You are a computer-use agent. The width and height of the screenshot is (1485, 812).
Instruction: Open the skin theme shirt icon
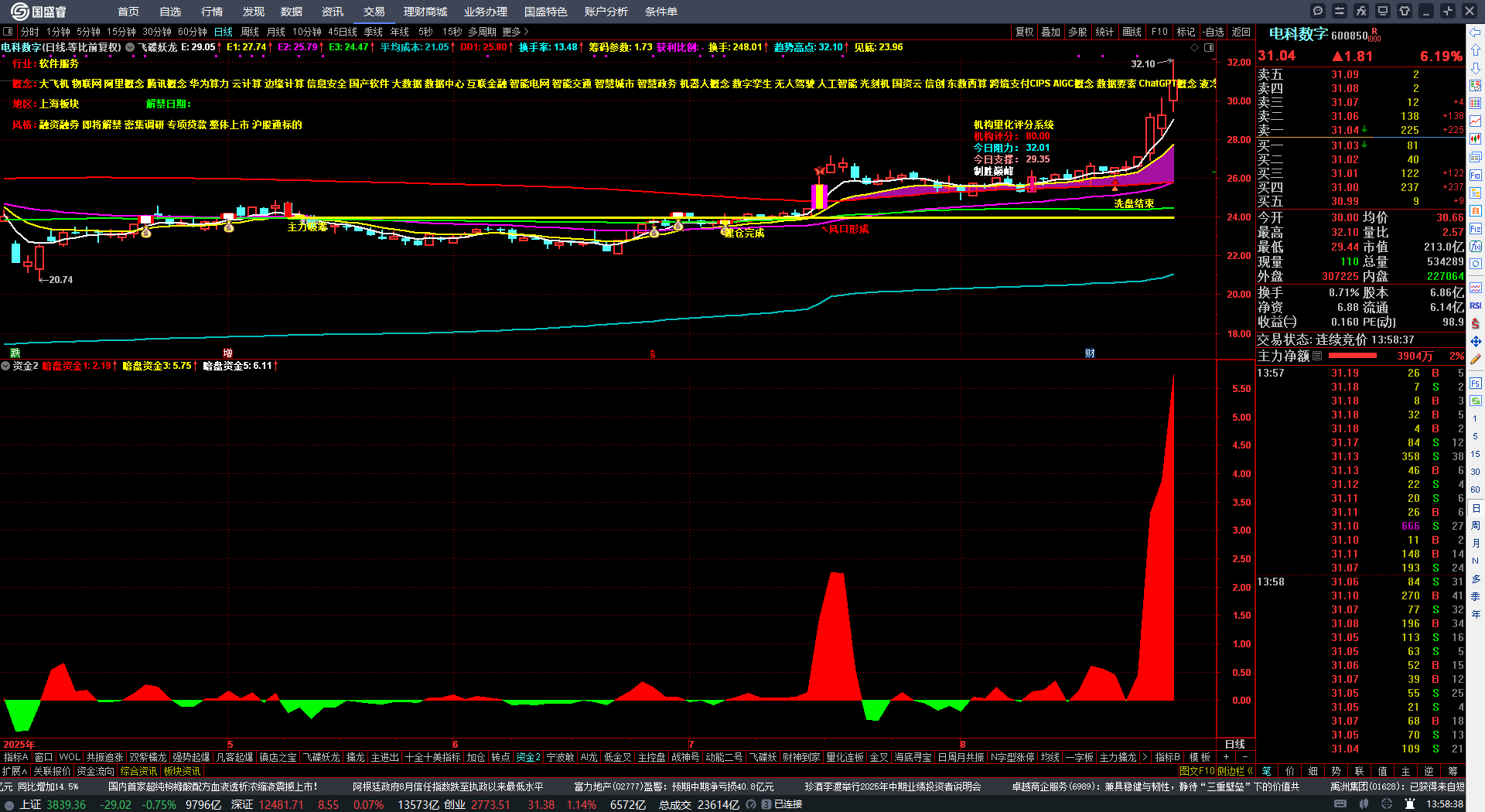[1405, 11]
